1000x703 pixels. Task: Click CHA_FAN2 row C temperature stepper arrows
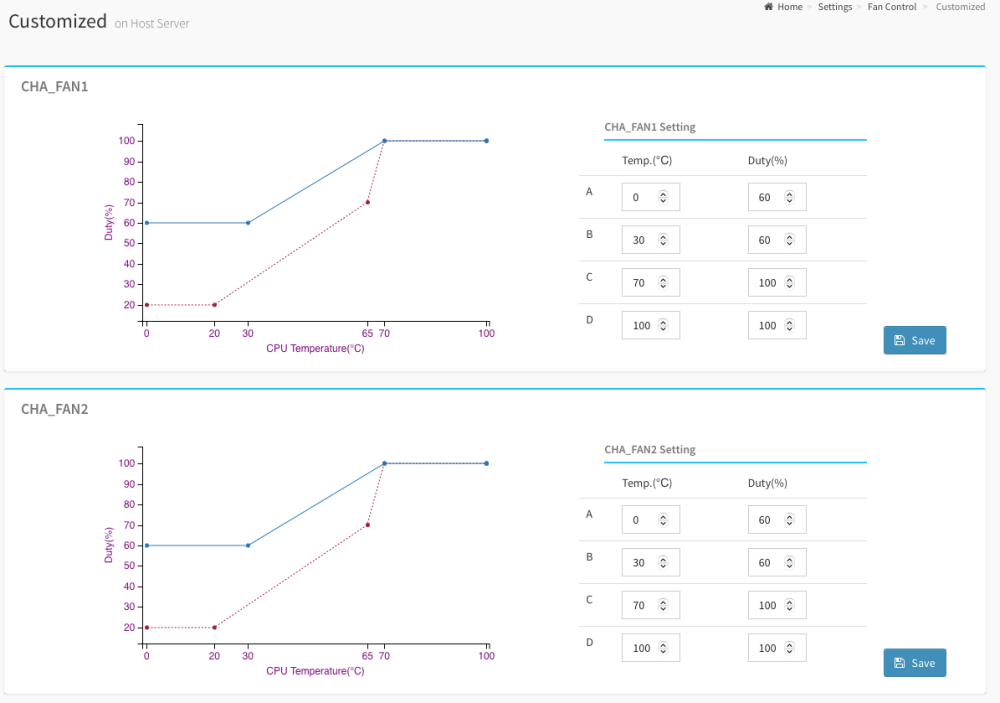(x=663, y=605)
